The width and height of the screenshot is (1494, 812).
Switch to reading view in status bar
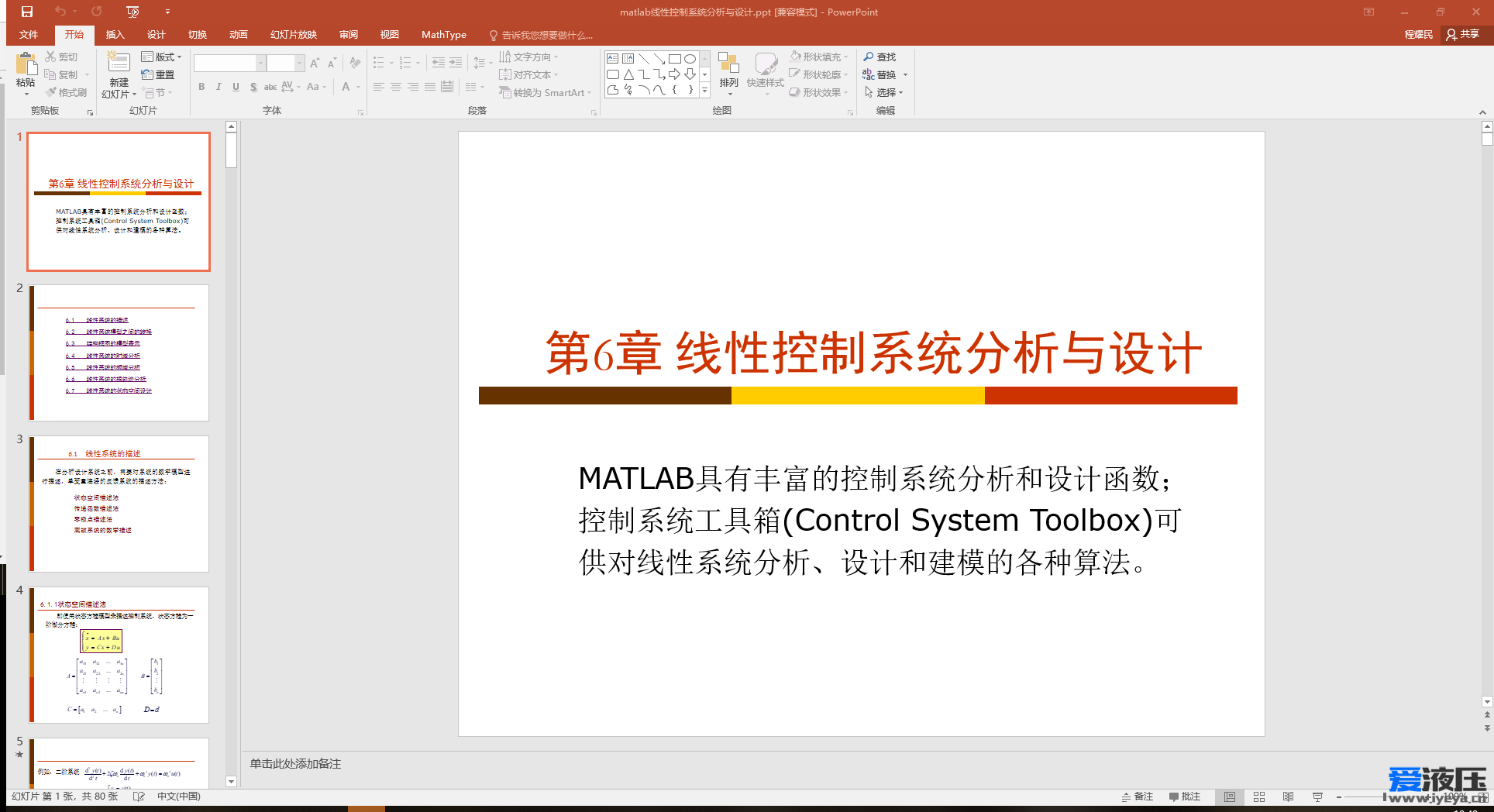[1288, 797]
